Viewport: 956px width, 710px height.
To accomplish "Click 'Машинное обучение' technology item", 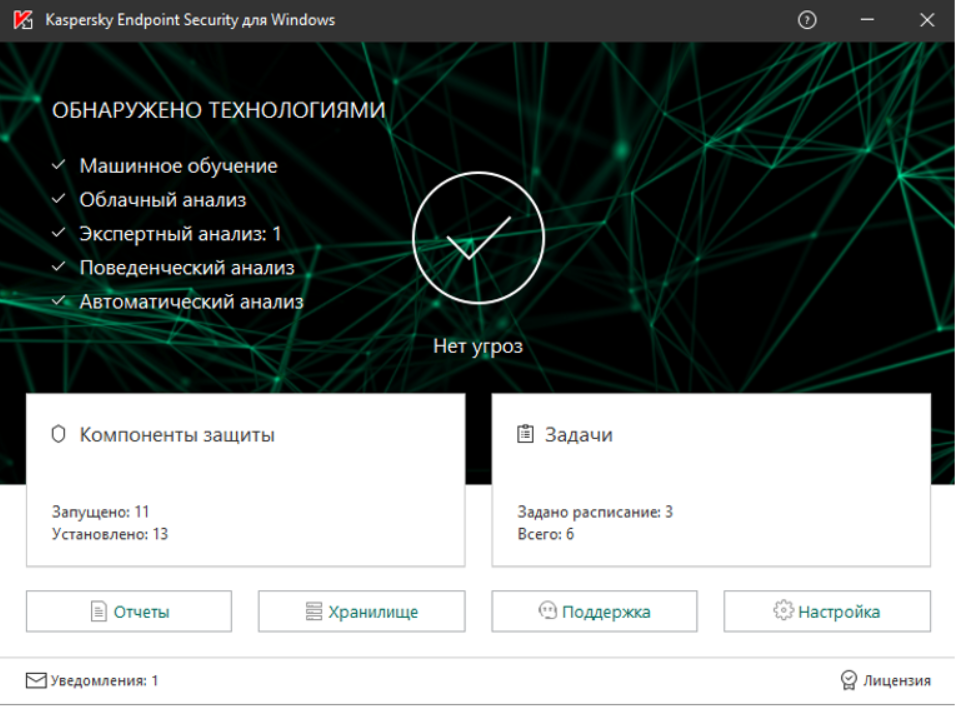I will coord(178,166).
